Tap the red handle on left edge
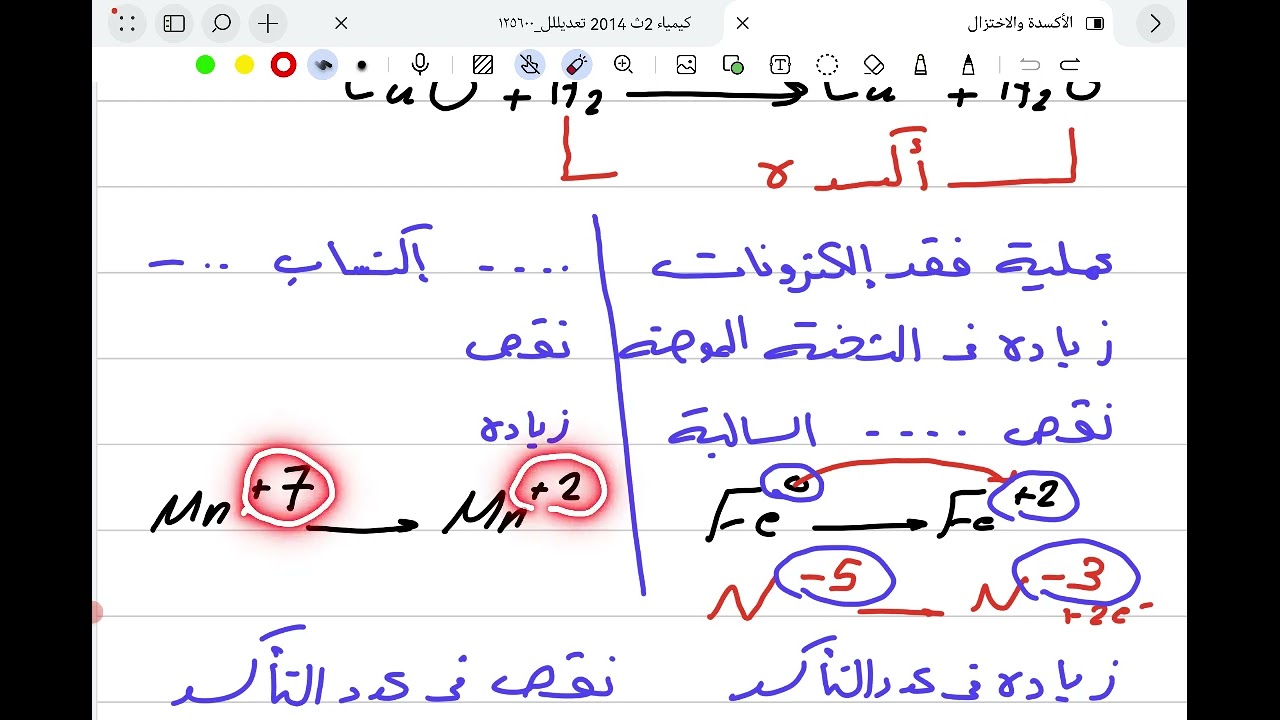The image size is (1280, 720). (x=96, y=612)
